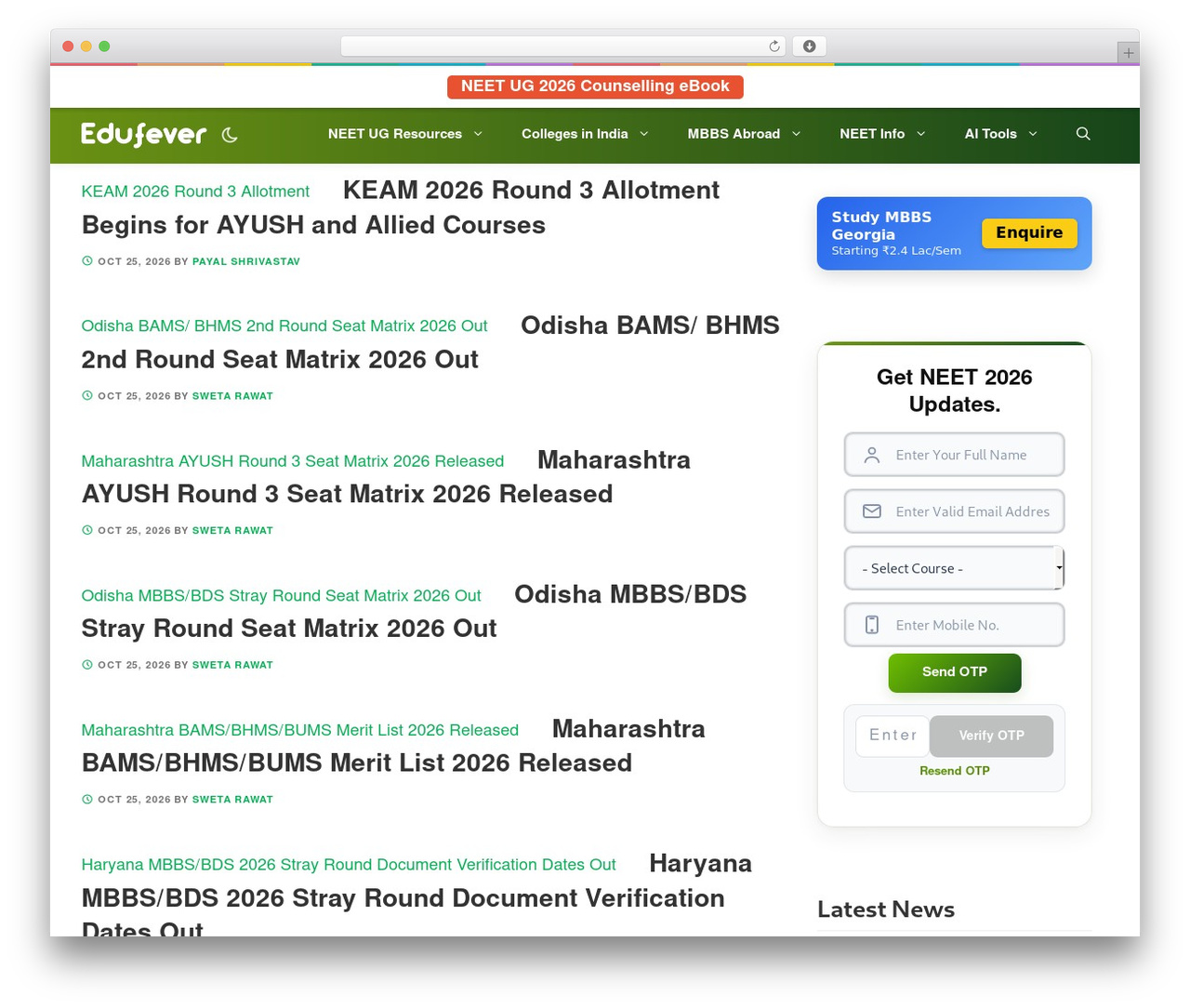1190x1008 pixels.
Task: Click Study MBBS Georgia ad text
Action: pos(896,232)
